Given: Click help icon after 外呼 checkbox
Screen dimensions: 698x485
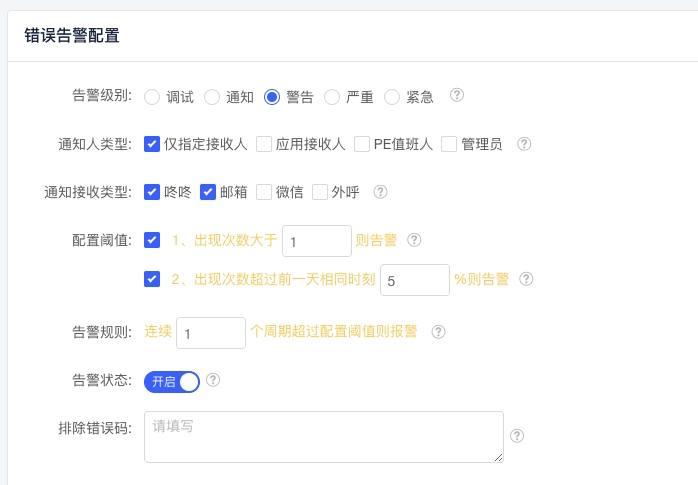Looking at the screenshot, I should click(380, 192).
